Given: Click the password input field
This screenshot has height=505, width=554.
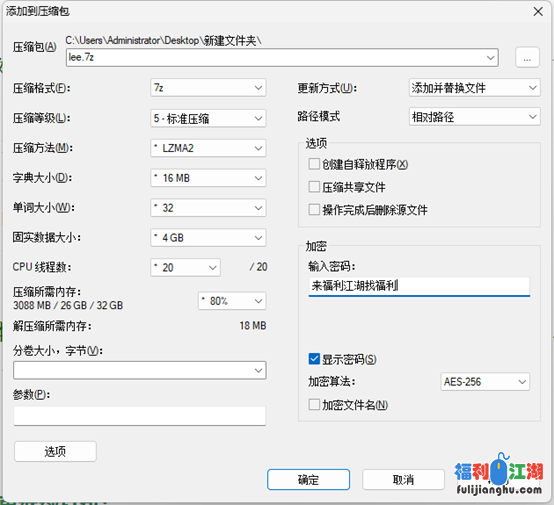Looking at the screenshot, I should [x=419, y=286].
